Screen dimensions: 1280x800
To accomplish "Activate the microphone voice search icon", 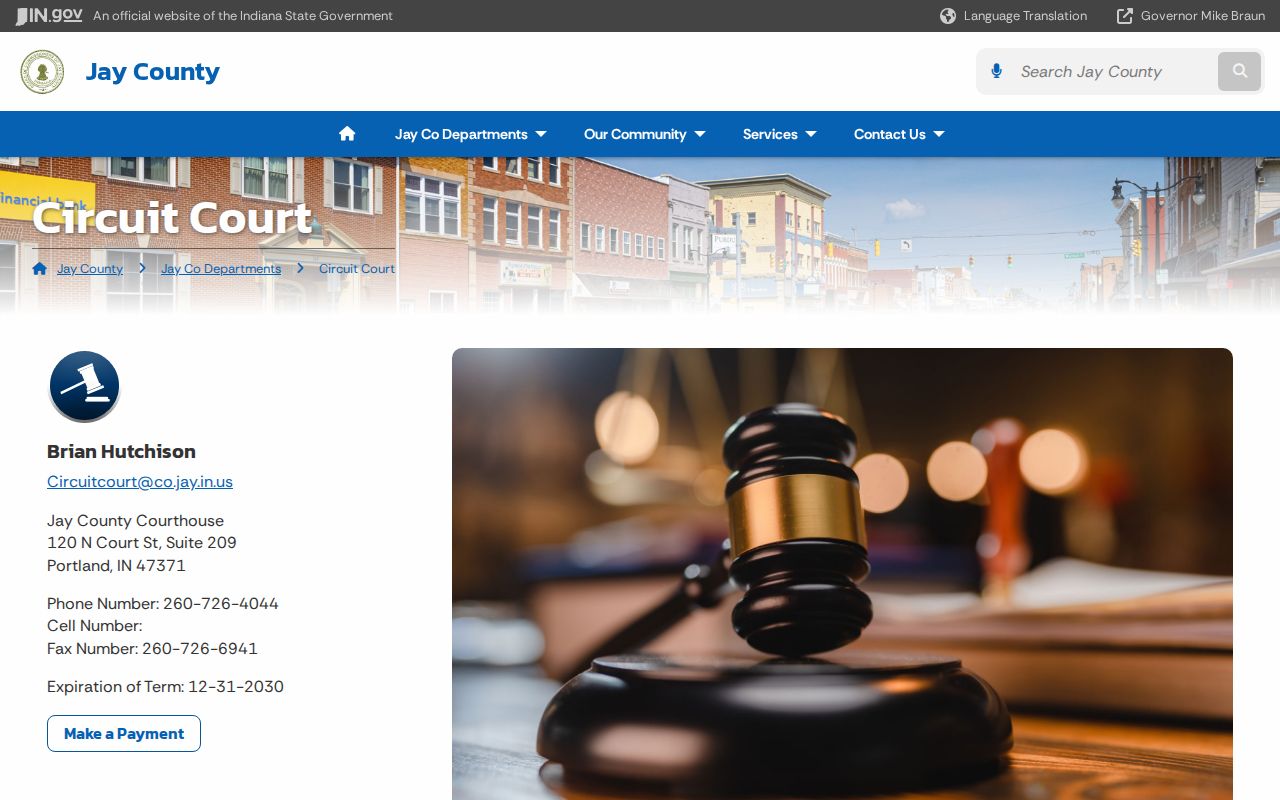I will coord(996,71).
